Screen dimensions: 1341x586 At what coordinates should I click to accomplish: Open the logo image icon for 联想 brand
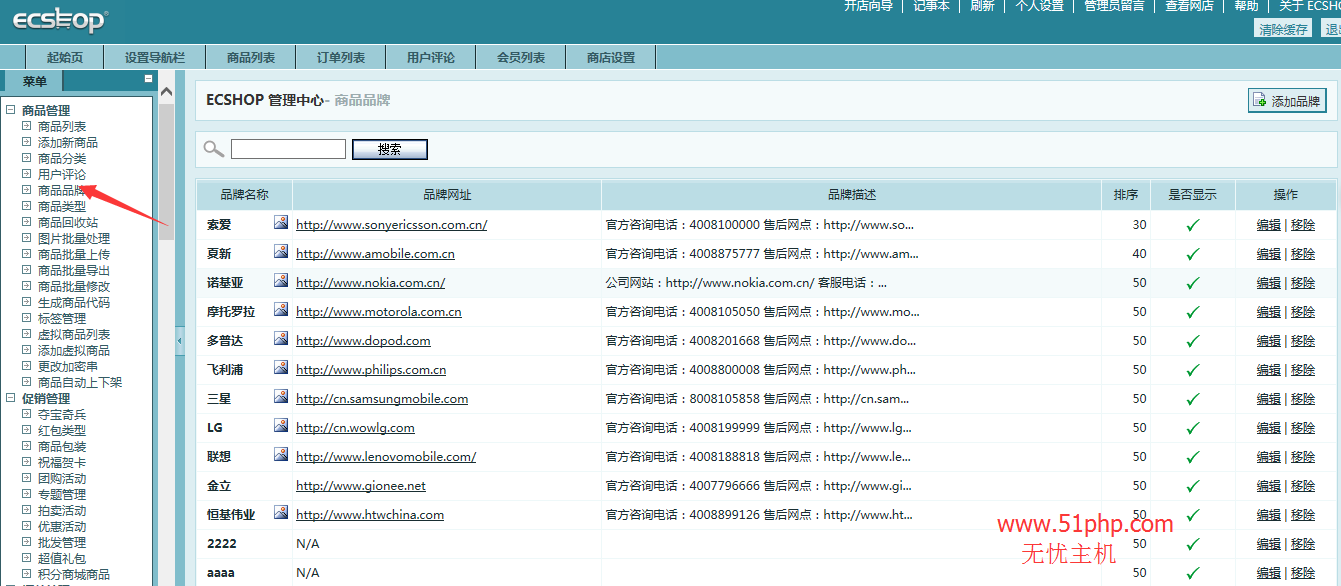281,455
